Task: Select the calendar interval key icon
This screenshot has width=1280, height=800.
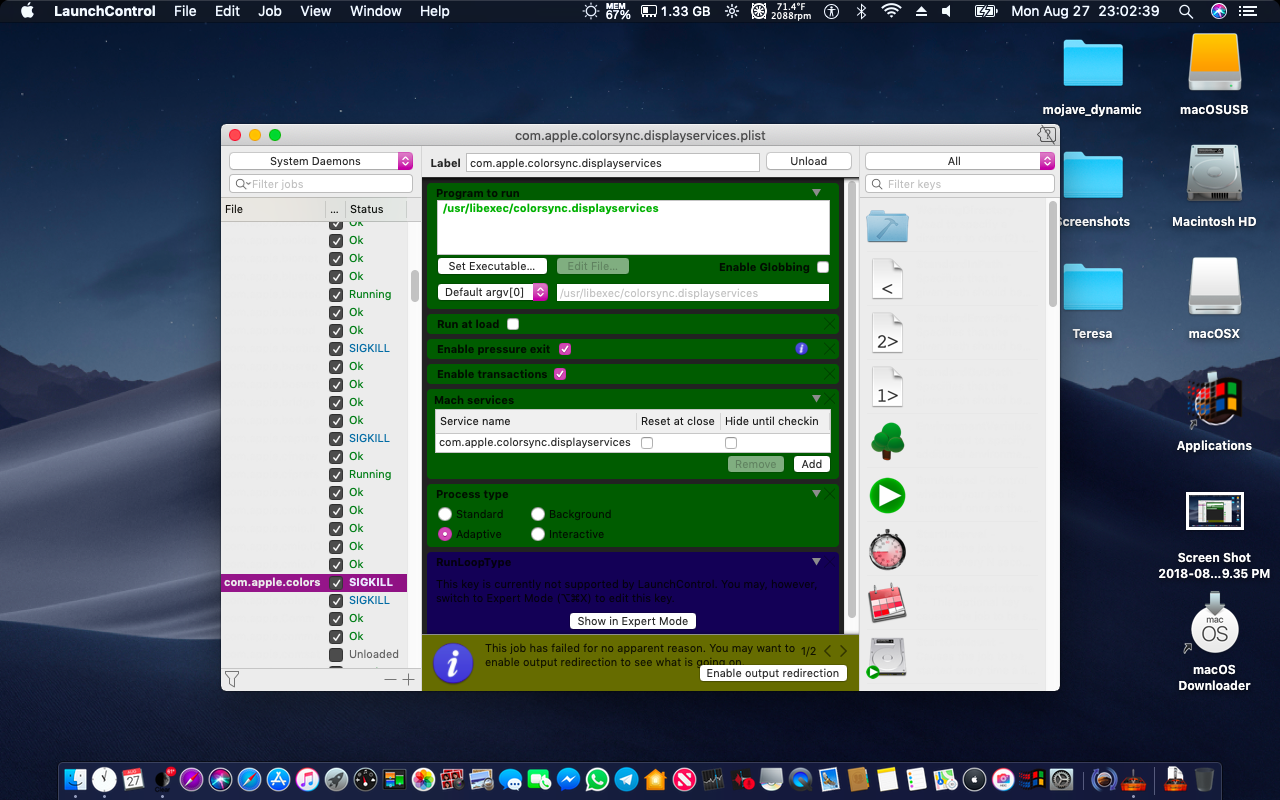Action: point(887,603)
